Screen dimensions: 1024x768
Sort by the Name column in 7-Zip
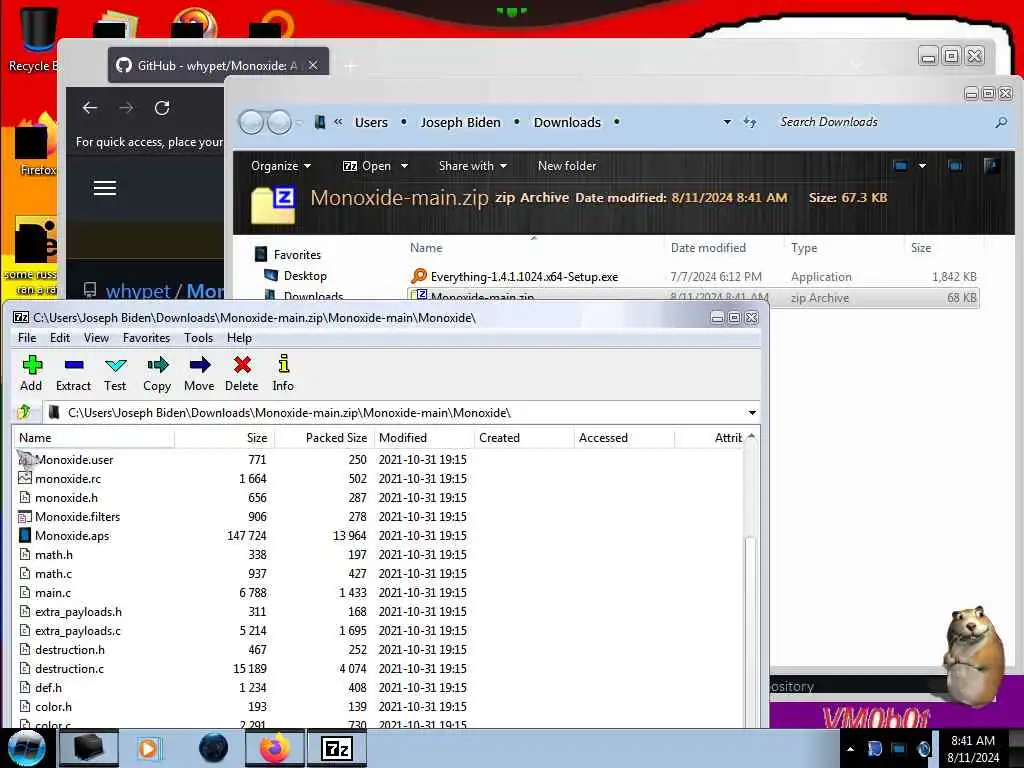pyautogui.click(x=94, y=438)
